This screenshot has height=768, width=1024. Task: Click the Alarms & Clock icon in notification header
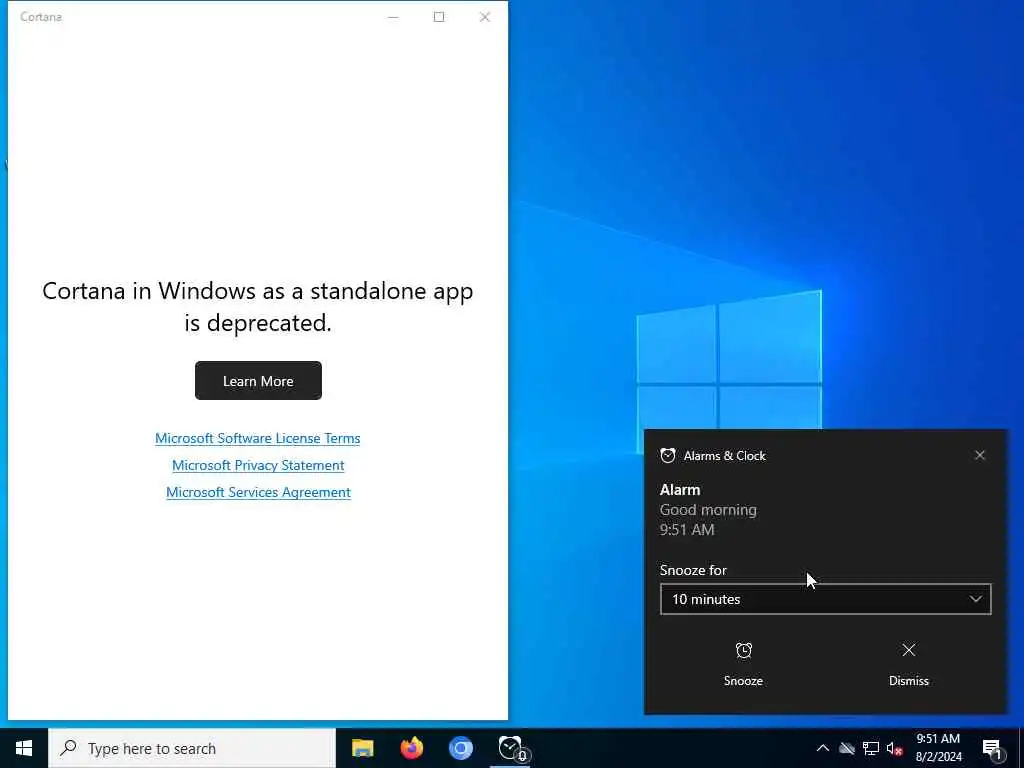(x=667, y=455)
